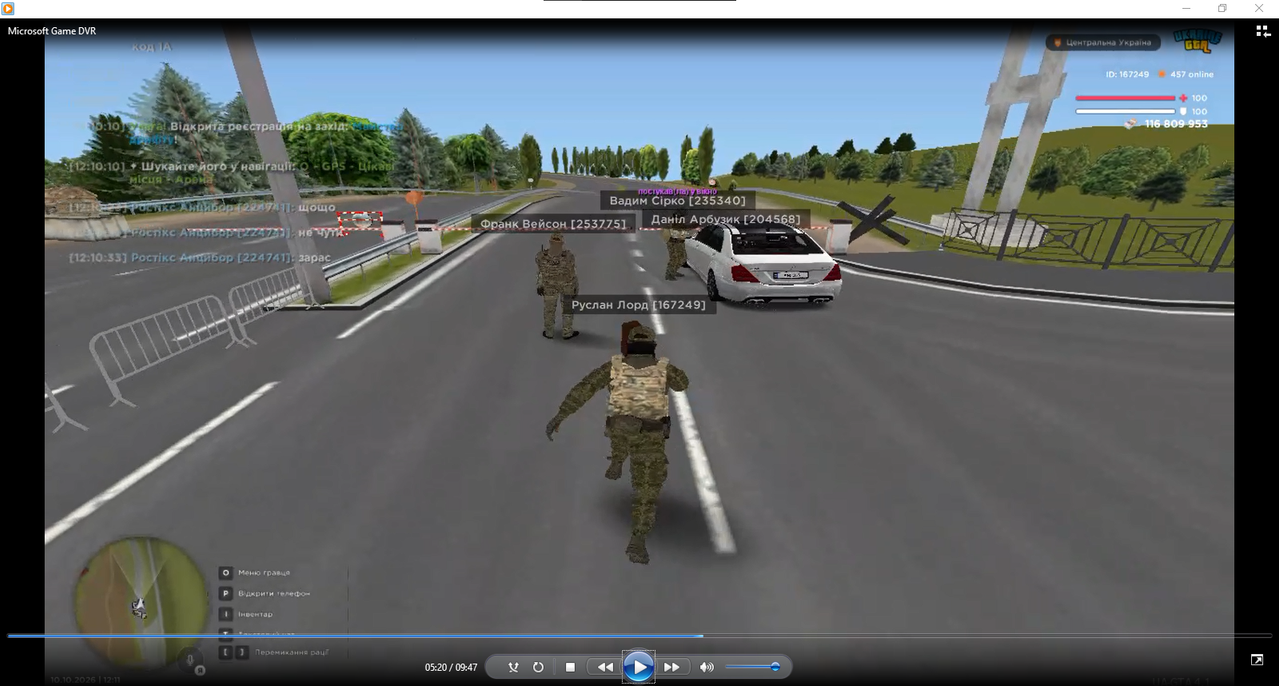Click the Windows Media Player title icon
Screen dimensions: 1279x686
[x=8, y=8]
